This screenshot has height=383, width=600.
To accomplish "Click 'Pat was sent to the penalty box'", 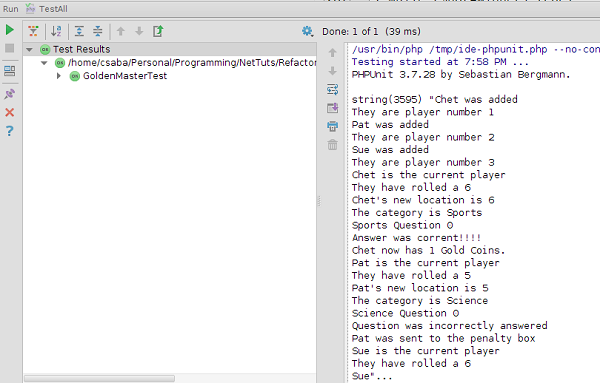I will point(443,339).
